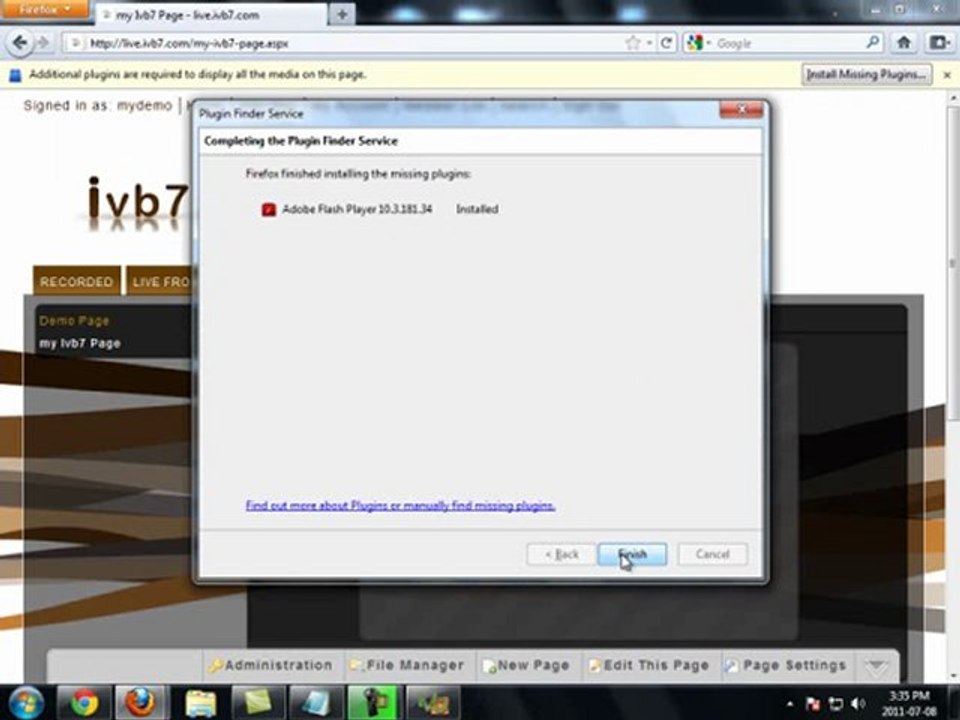This screenshot has width=960, height=720.
Task: Reload the page with the refresh icon
Action: [x=667, y=43]
